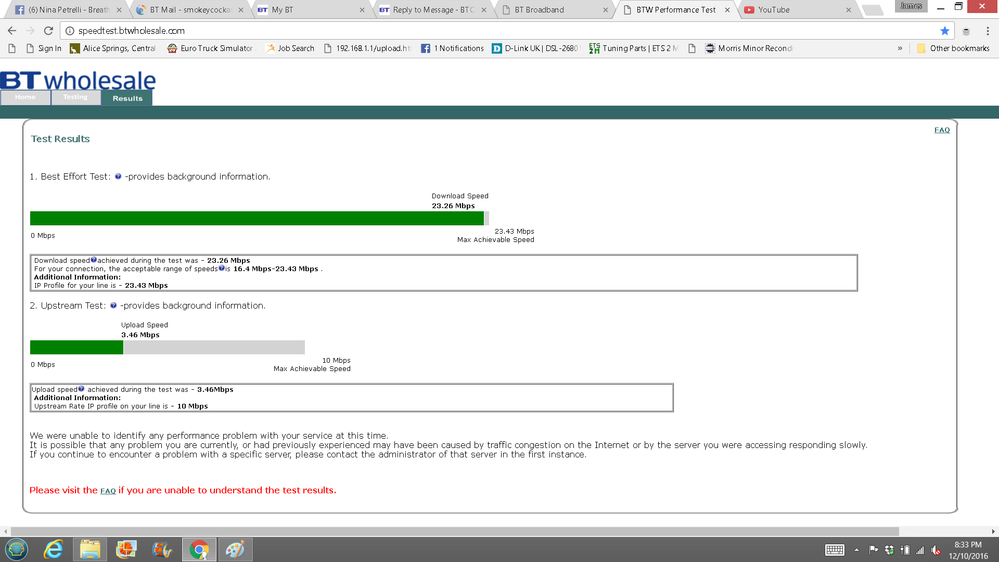Image resolution: width=999 pixels, height=562 pixels.
Task: Switch to BT Mail tab
Action: (189, 10)
